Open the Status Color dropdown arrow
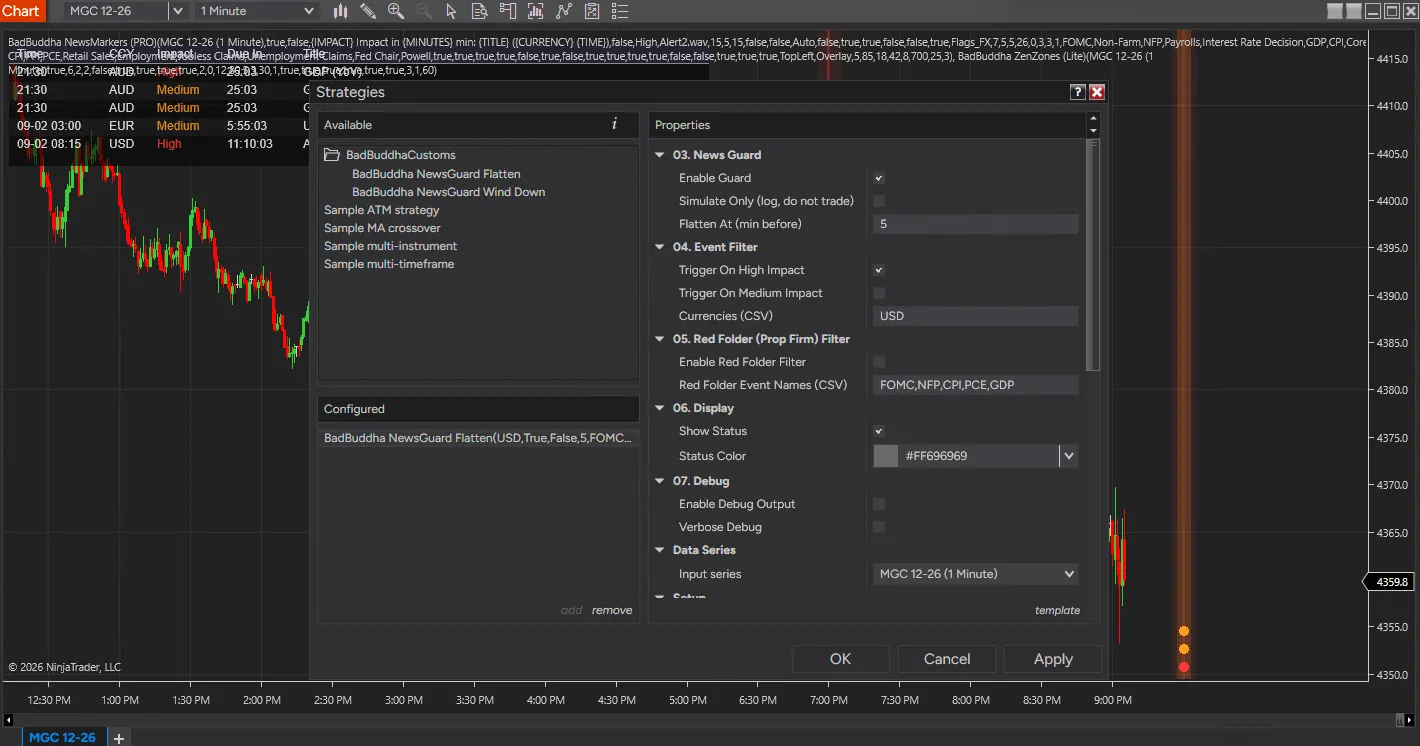1420x746 pixels. [1069, 456]
